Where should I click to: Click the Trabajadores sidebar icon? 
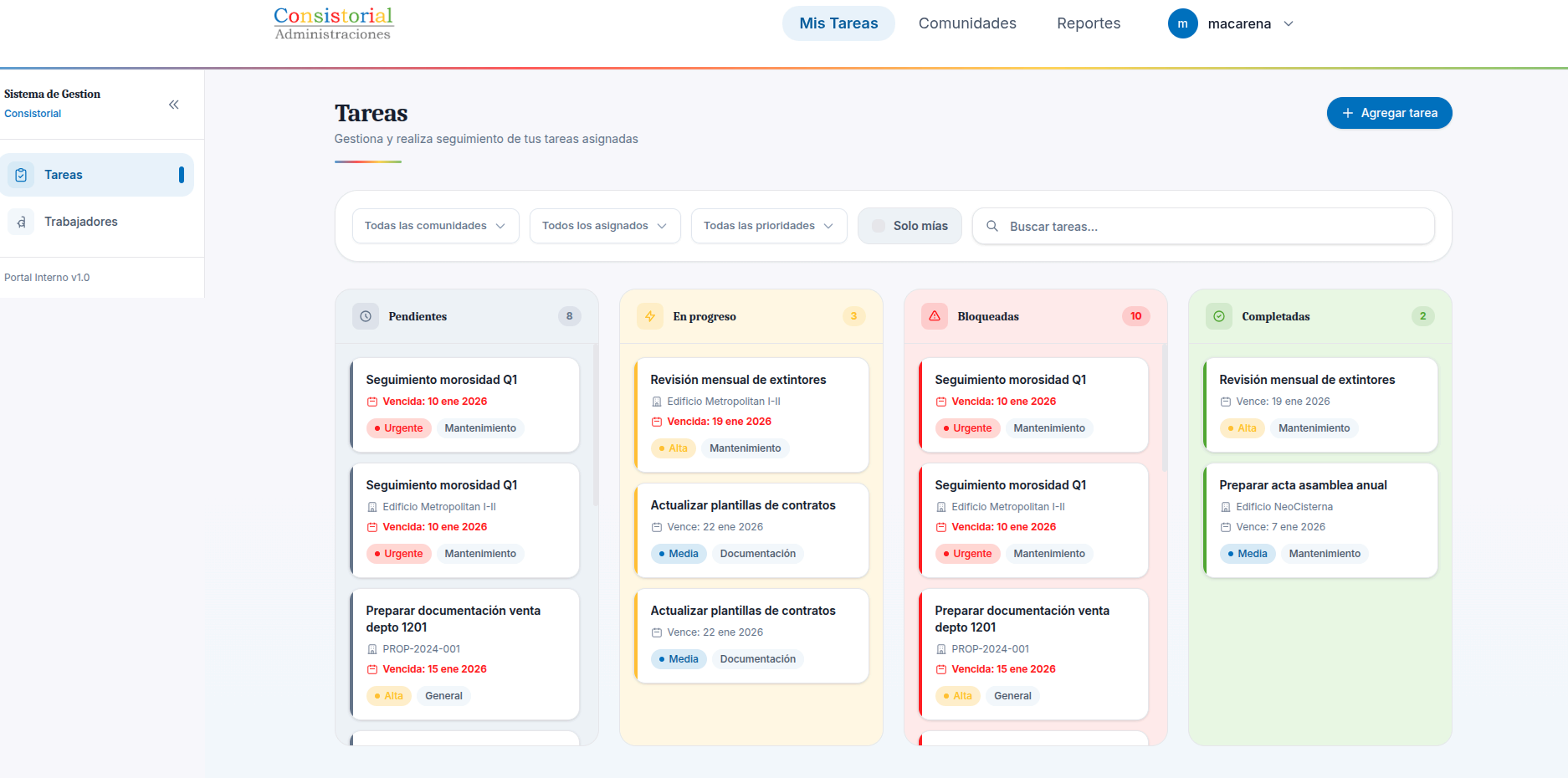22,222
